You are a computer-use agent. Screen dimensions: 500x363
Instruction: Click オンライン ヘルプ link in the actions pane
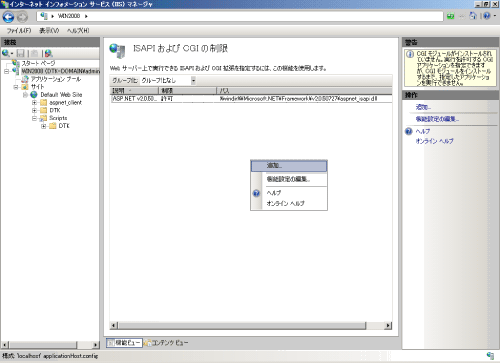click(x=434, y=141)
